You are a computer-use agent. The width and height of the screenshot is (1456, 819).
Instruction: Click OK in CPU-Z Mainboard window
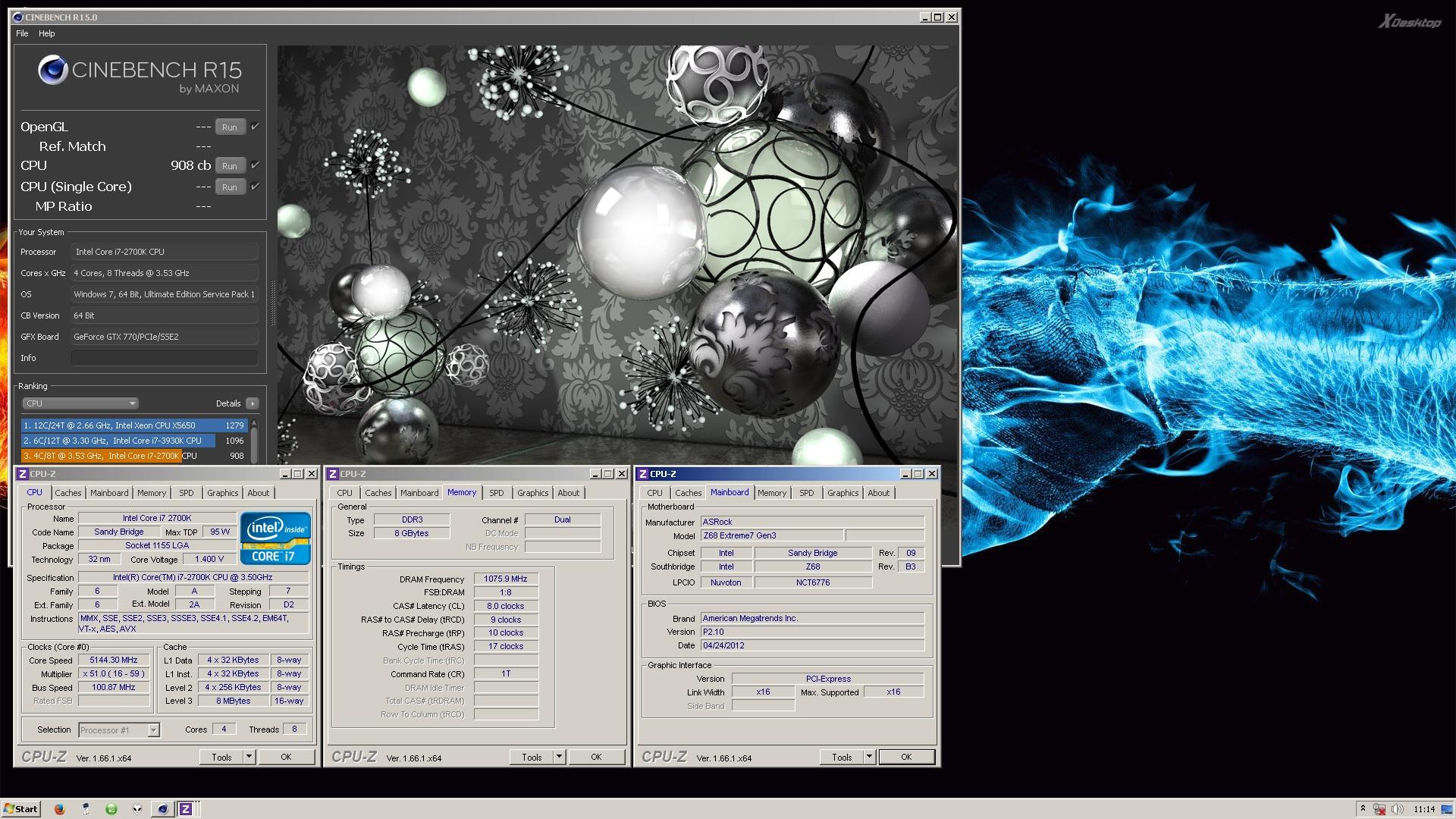click(906, 757)
